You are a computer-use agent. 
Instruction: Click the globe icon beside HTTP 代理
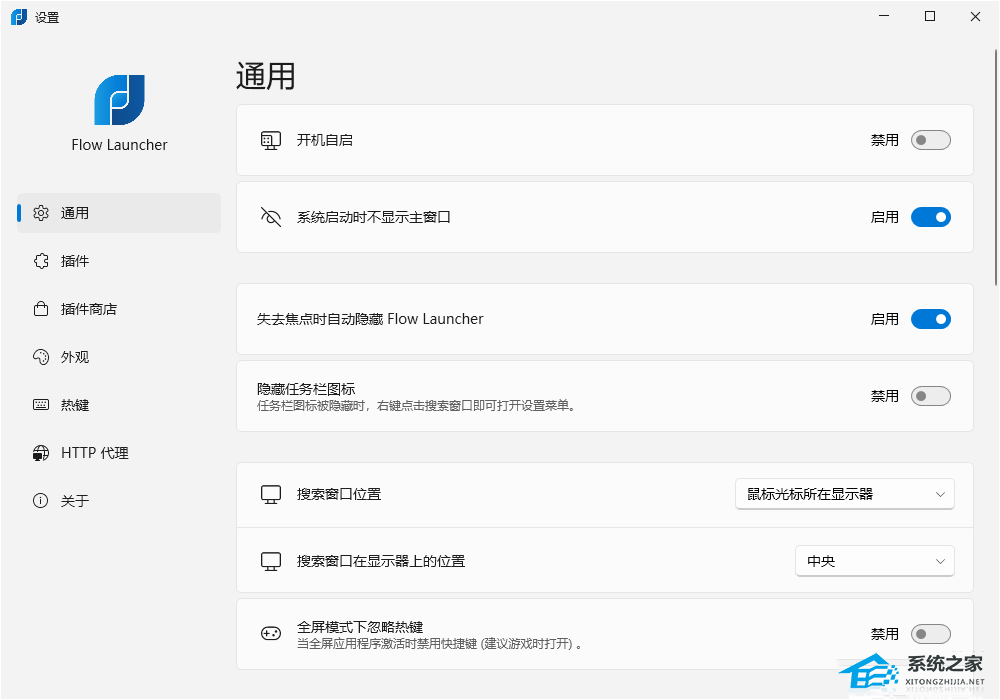point(41,453)
